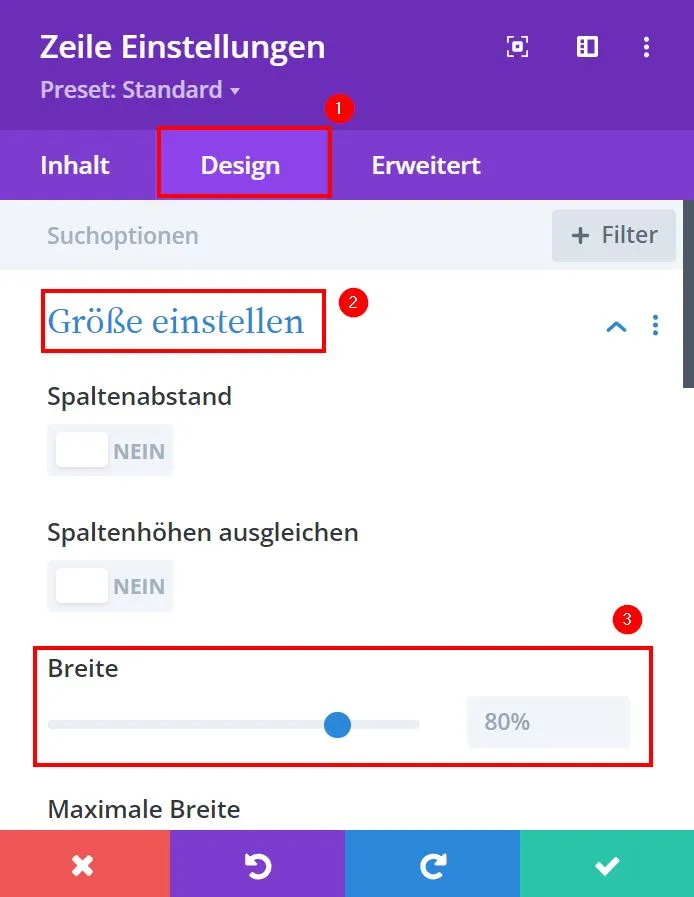
Task: Click the + Filter button
Action: (614, 235)
